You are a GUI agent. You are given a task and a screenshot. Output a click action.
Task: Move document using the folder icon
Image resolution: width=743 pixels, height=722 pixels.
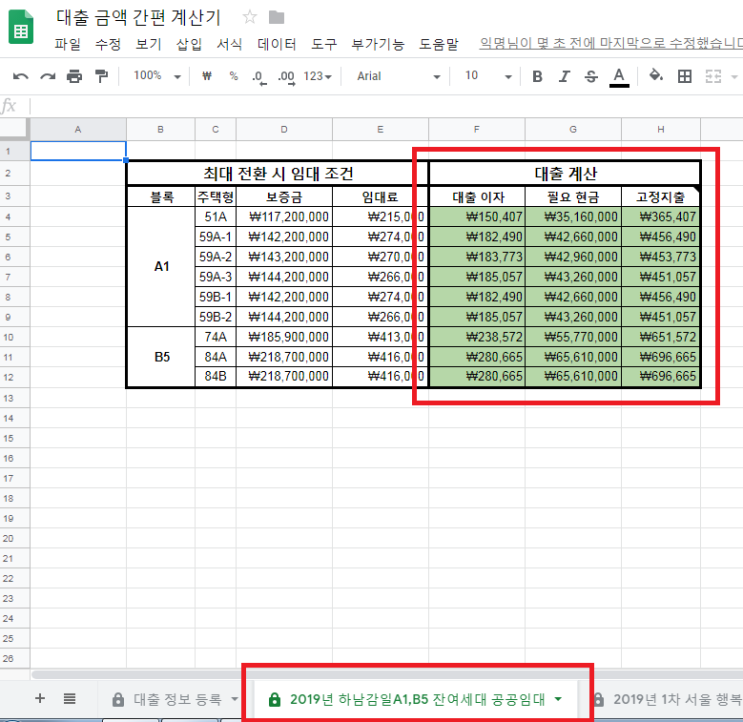point(276,18)
